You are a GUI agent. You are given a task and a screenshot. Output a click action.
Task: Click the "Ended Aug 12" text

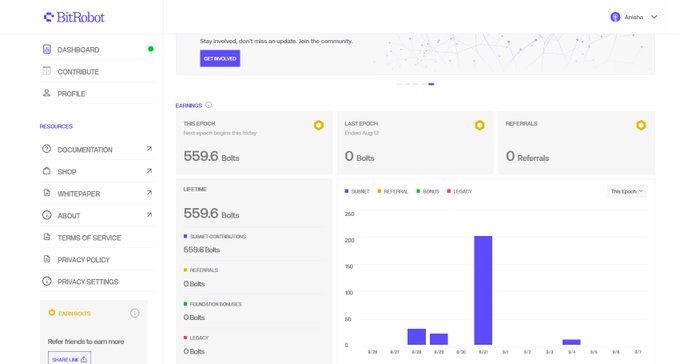(362, 133)
